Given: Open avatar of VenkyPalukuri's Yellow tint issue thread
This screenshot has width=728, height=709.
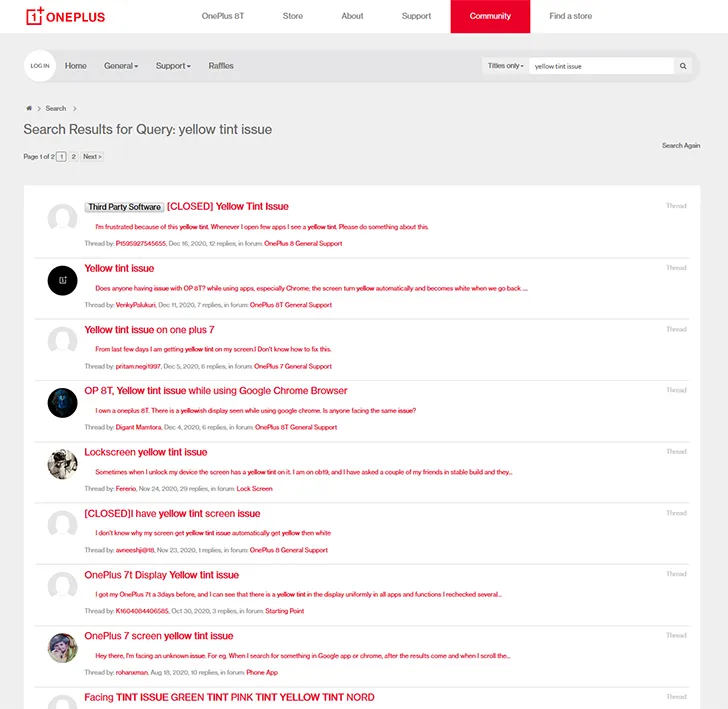Looking at the screenshot, I should click(x=62, y=280).
